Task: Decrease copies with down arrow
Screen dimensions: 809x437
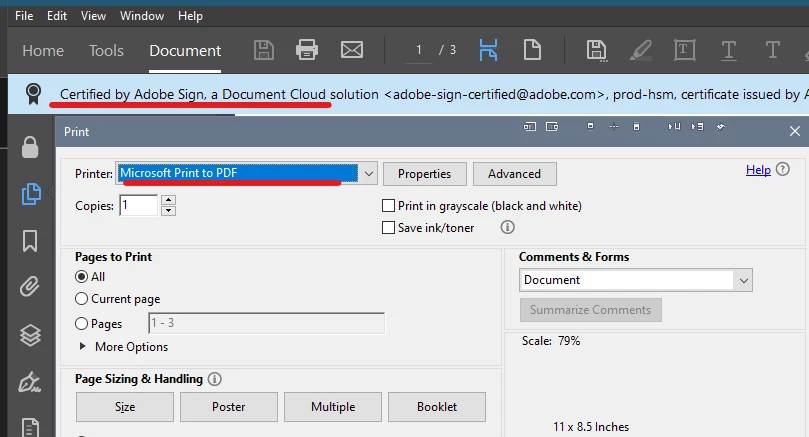Action: point(168,211)
